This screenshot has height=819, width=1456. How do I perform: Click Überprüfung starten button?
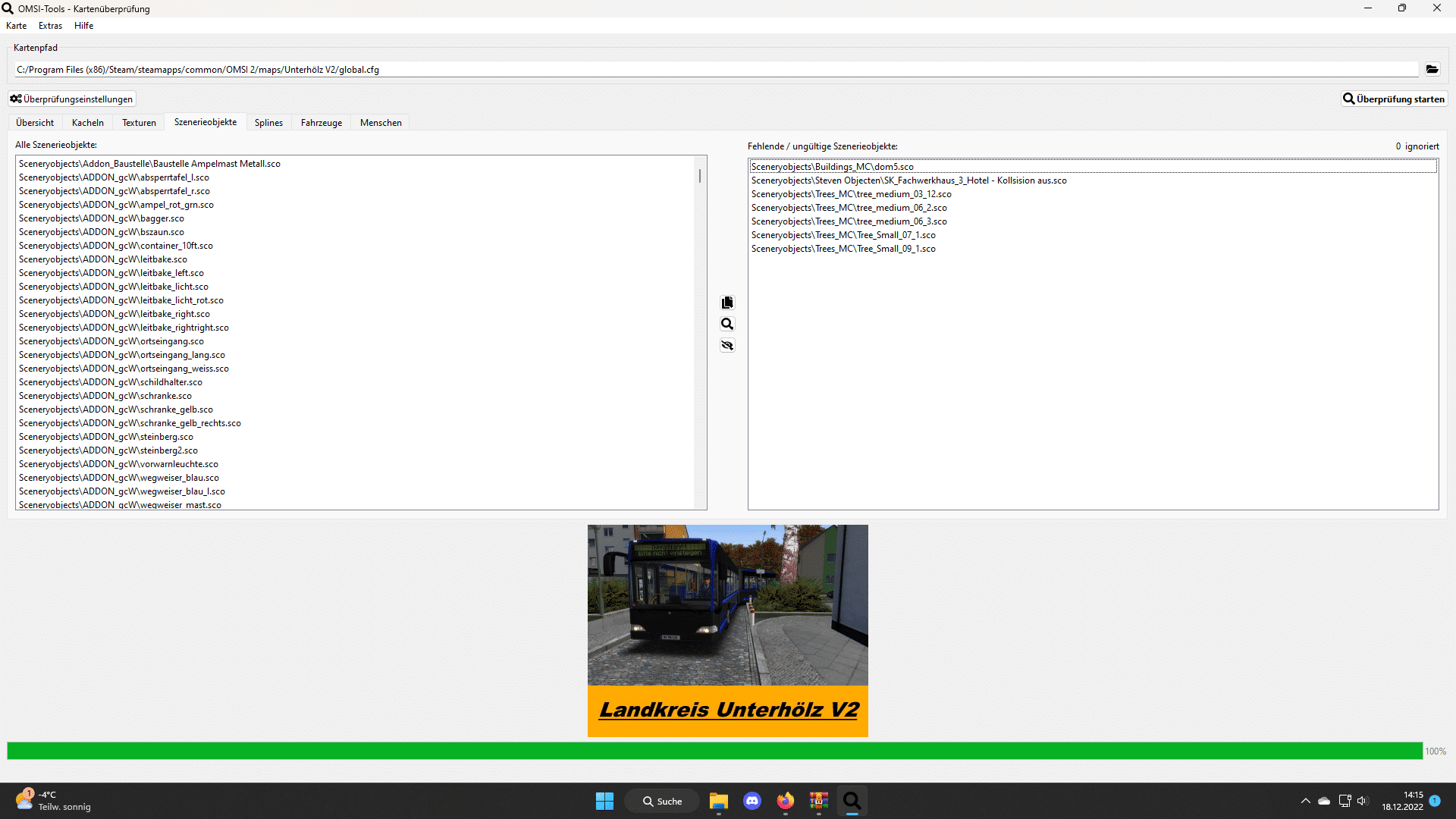tap(1394, 99)
